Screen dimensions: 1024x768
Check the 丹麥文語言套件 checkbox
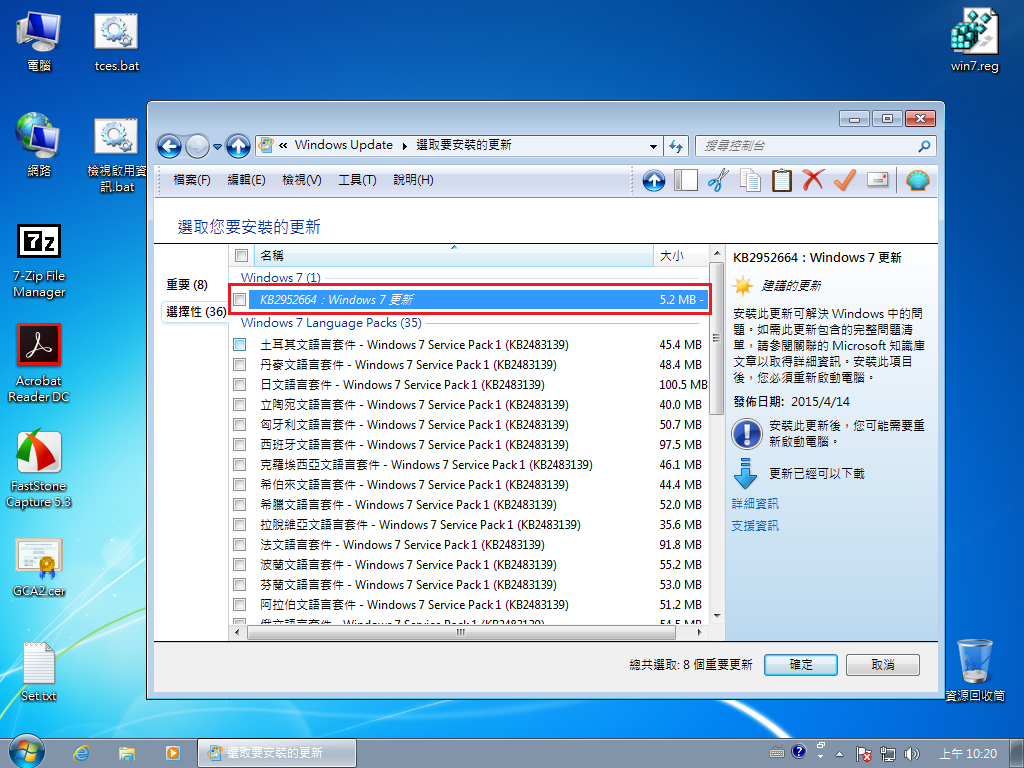(x=240, y=364)
